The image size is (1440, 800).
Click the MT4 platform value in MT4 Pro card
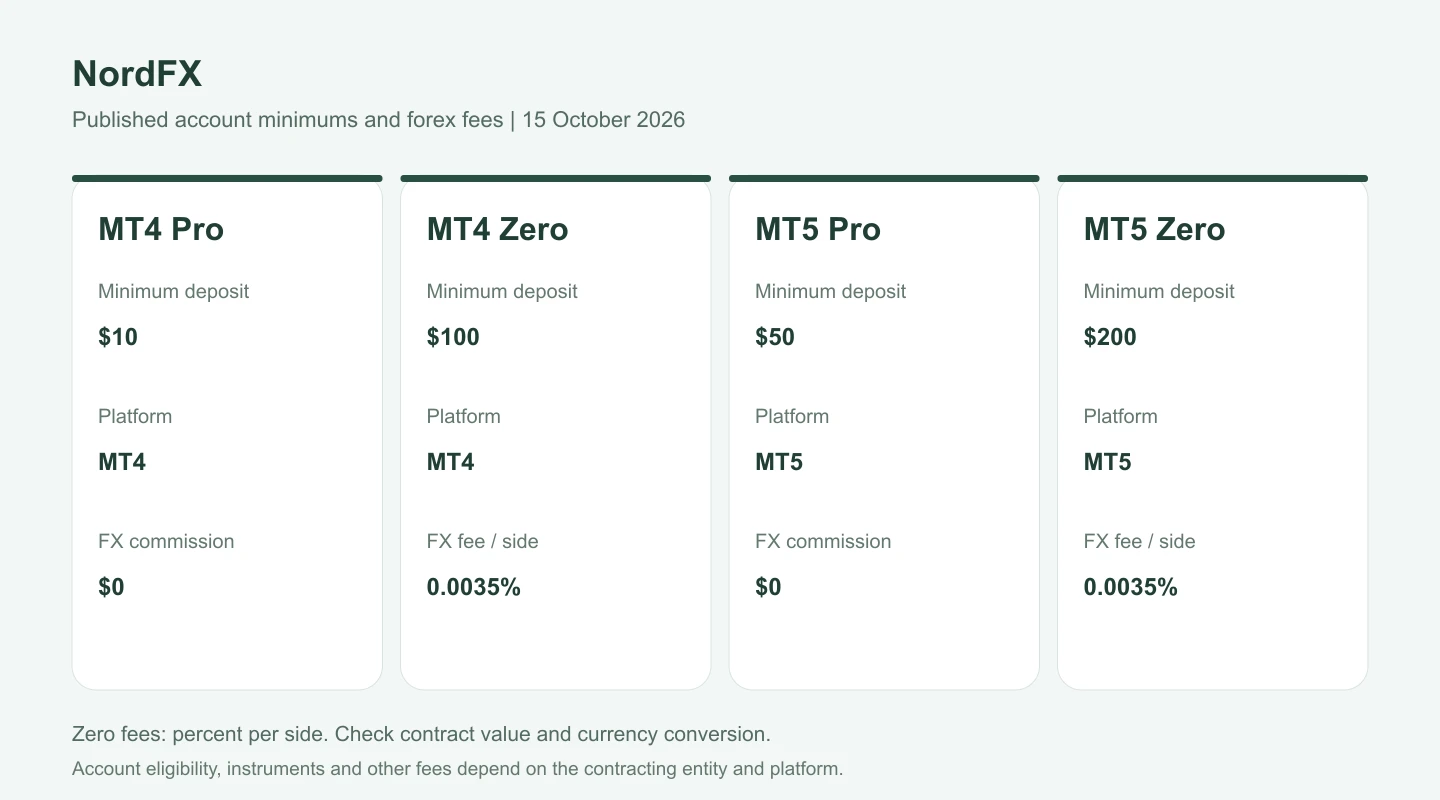pyautogui.click(x=122, y=462)
